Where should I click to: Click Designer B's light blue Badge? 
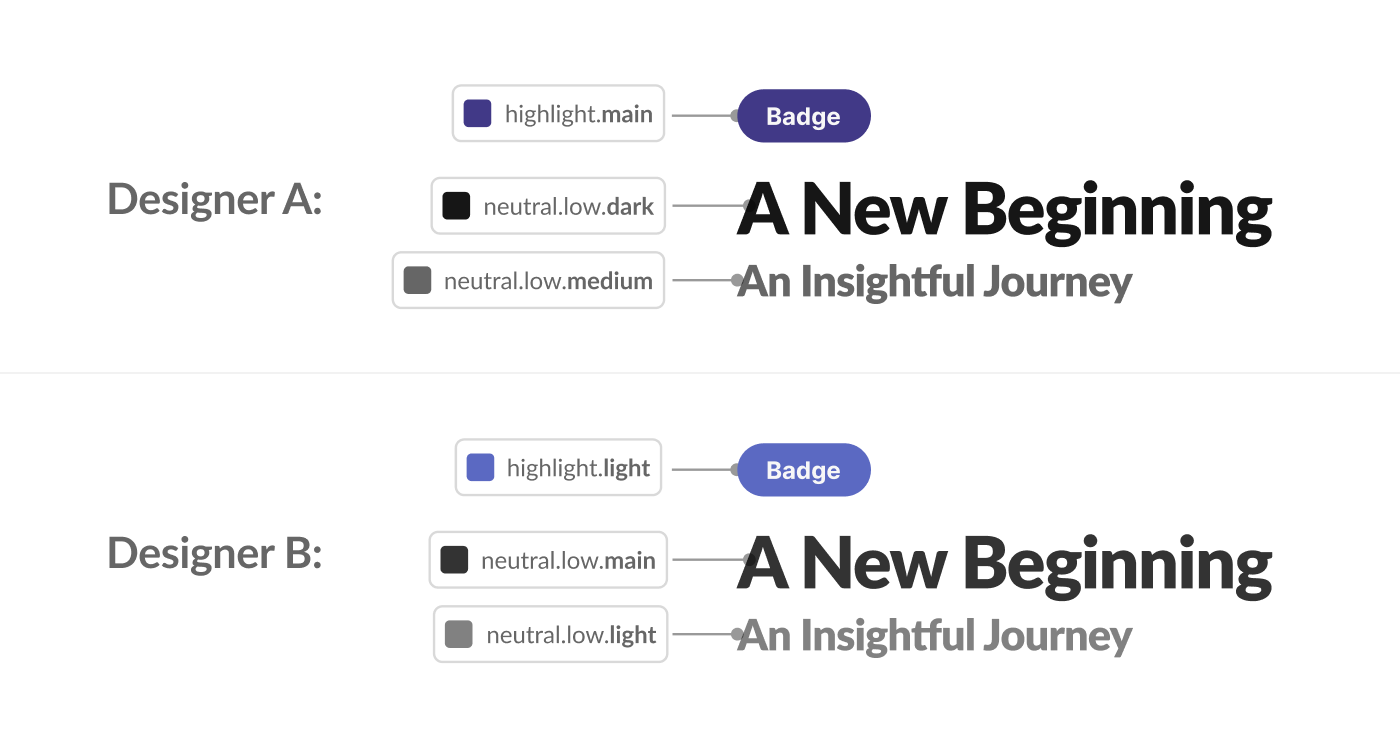(803, 470)
